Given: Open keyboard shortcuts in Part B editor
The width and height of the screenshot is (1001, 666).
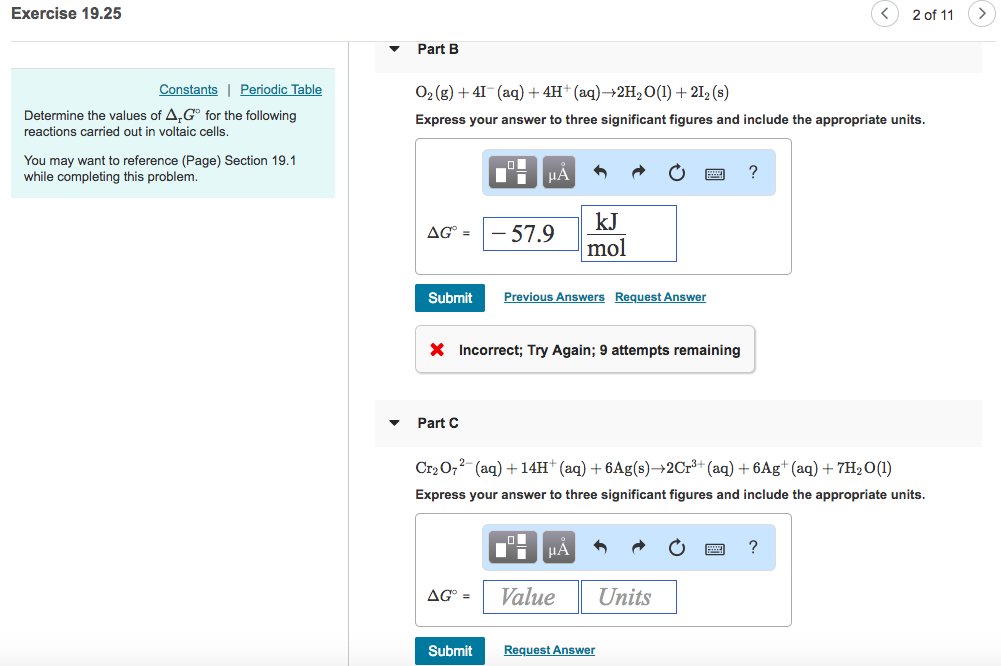Looking at the screenshot, I should coord(714,171).
